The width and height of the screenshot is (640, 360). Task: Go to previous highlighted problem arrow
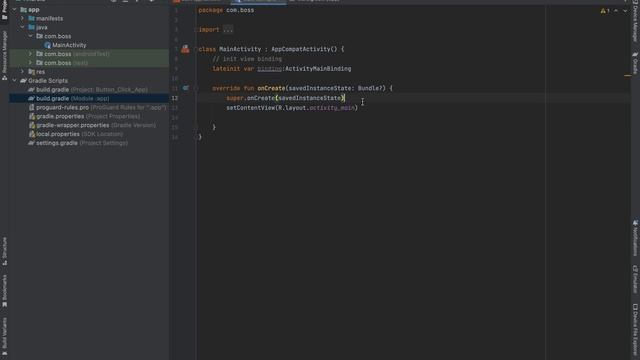pyautogui.click(x=616, y=11)
